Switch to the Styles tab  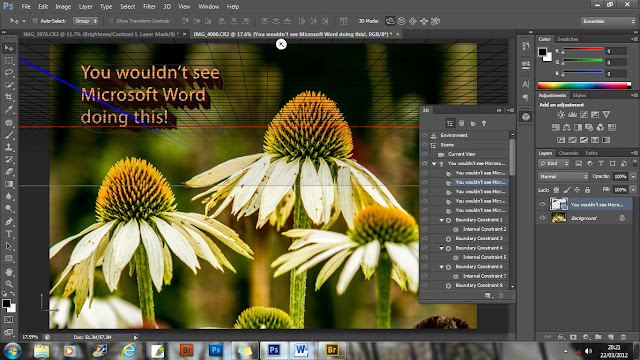pos(579,96)
